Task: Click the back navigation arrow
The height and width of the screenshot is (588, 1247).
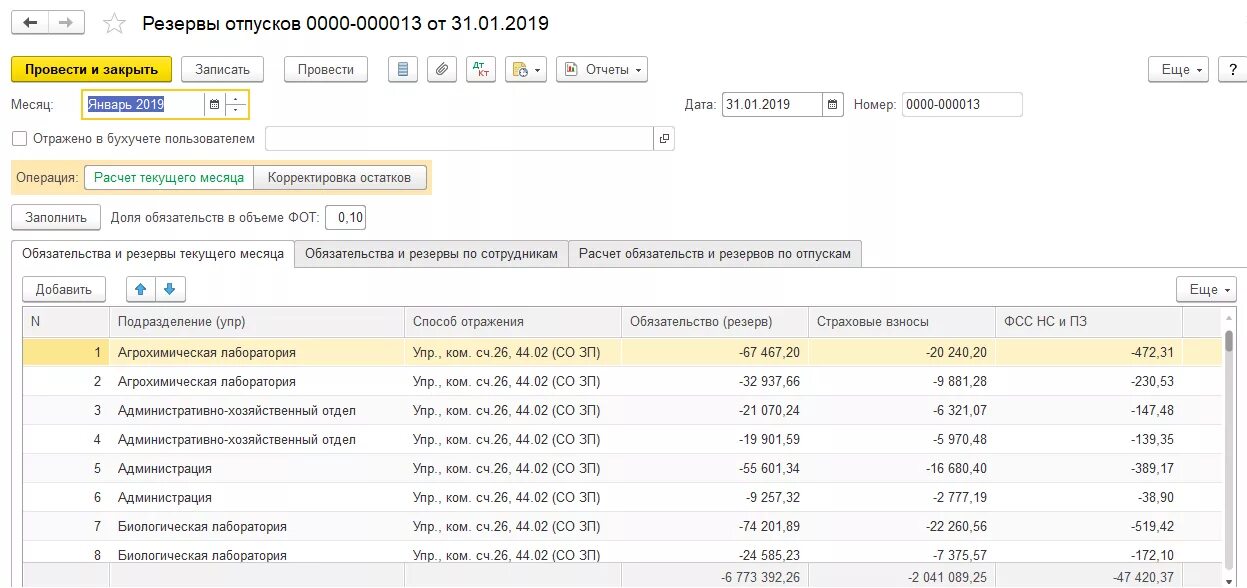Action: point(31,23)
